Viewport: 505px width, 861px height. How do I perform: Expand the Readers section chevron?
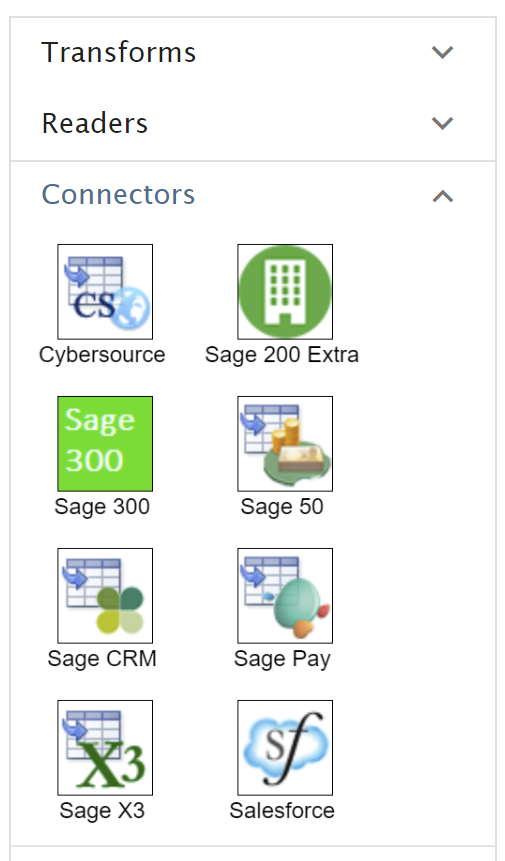442,123
